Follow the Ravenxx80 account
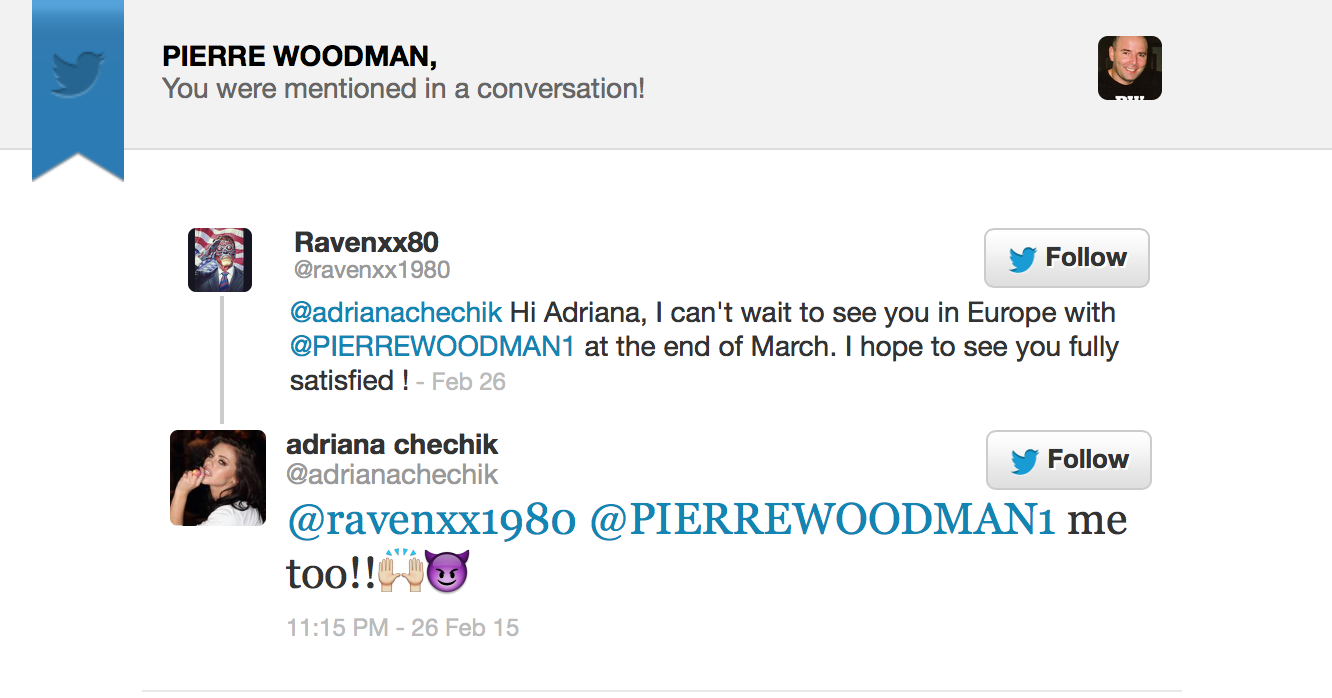The width and height of the screenshot is (1332, 698). [1067, 258]
